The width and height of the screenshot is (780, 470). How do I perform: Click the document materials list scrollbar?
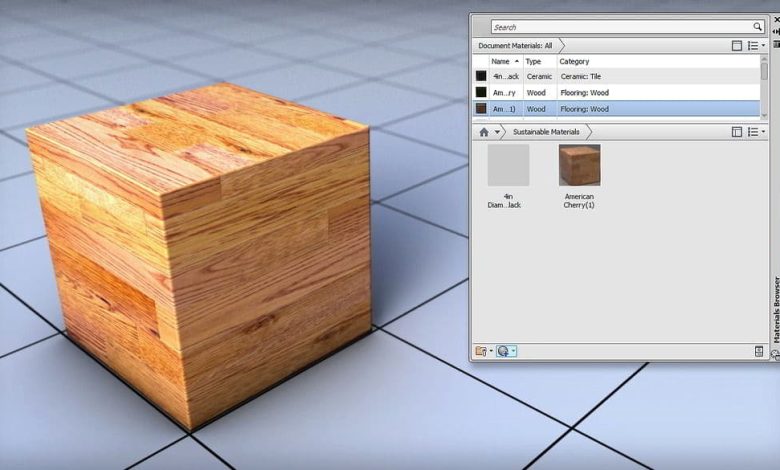tap(764, 87)
